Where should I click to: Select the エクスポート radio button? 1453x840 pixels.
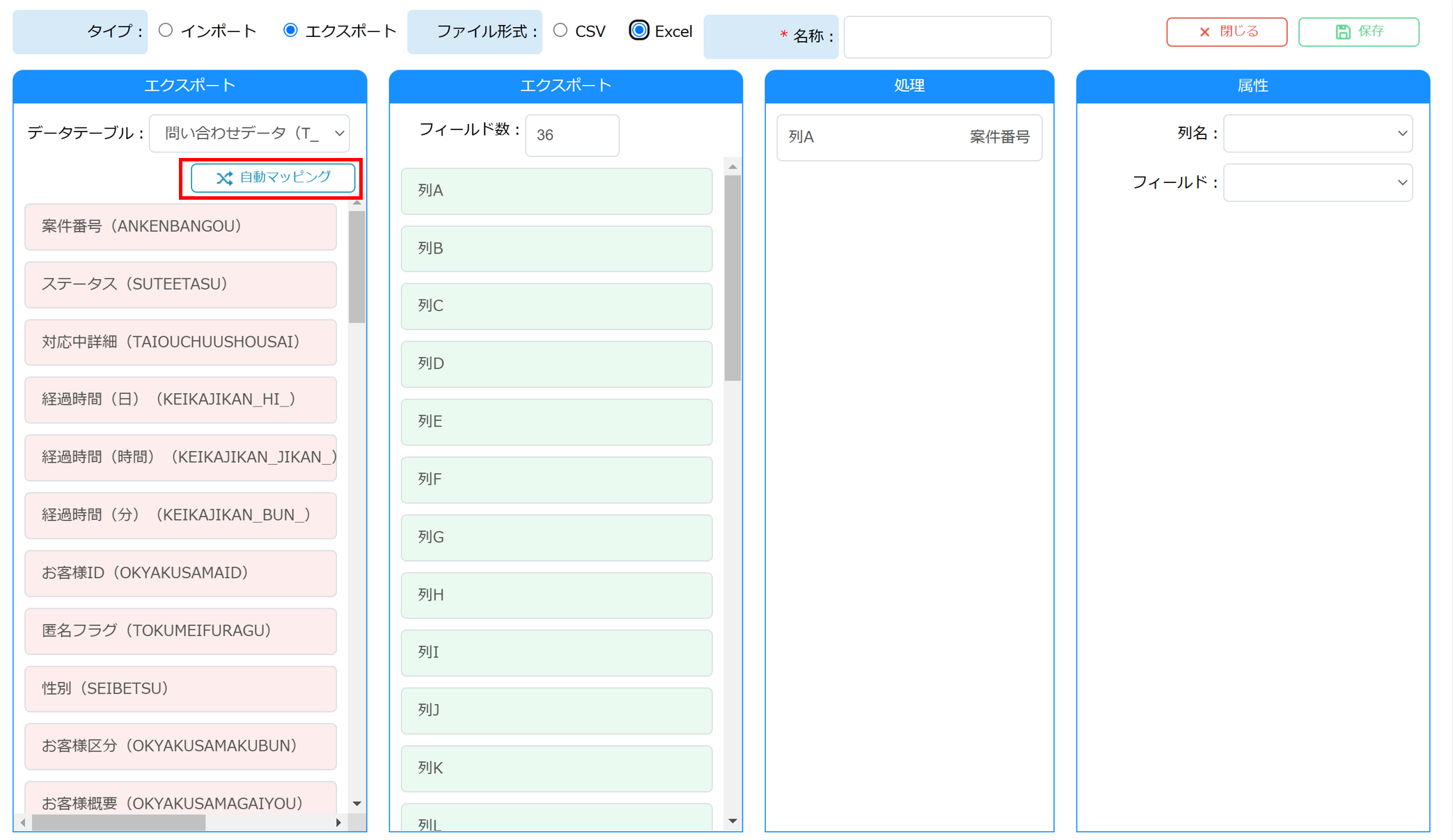290,31
